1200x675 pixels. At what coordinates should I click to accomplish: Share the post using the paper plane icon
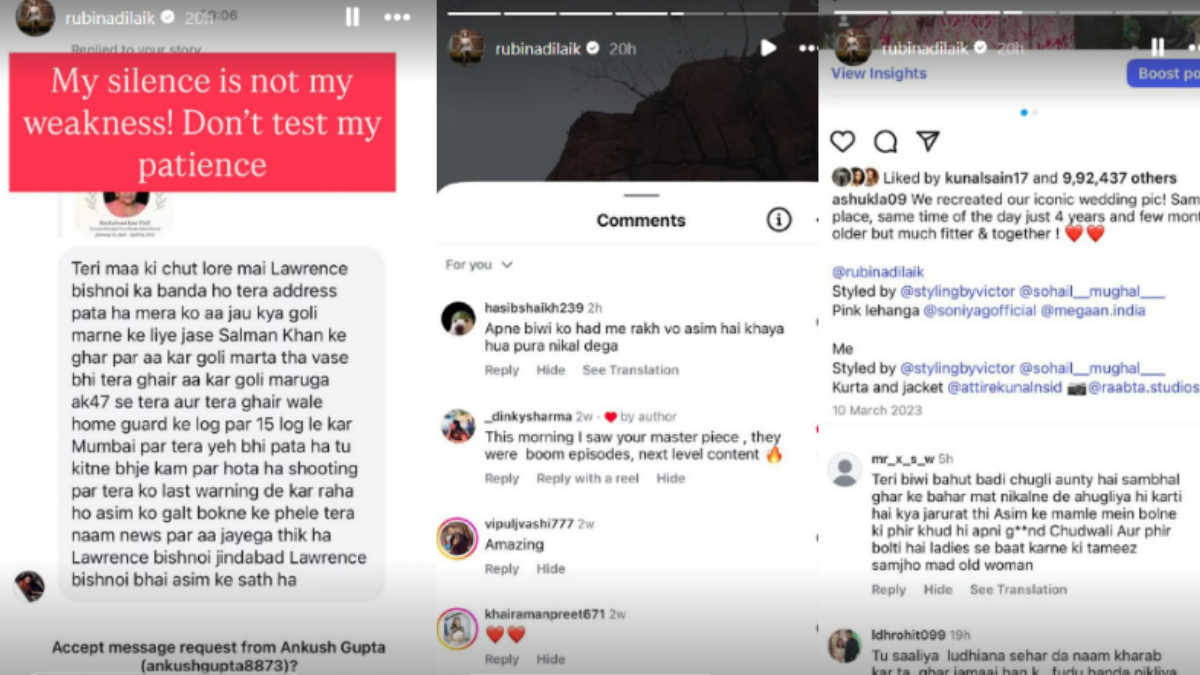(928, 142)
